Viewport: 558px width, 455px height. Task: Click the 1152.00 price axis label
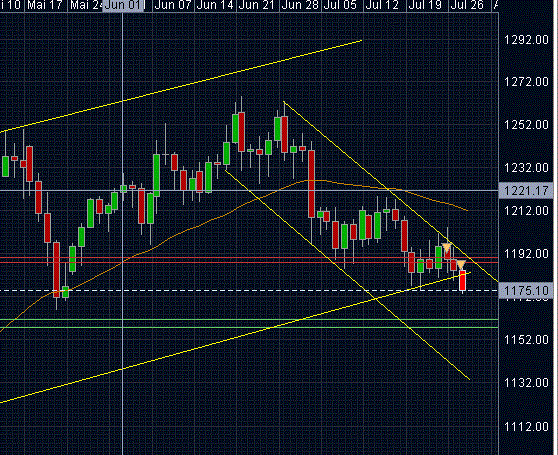pos(526,340)
